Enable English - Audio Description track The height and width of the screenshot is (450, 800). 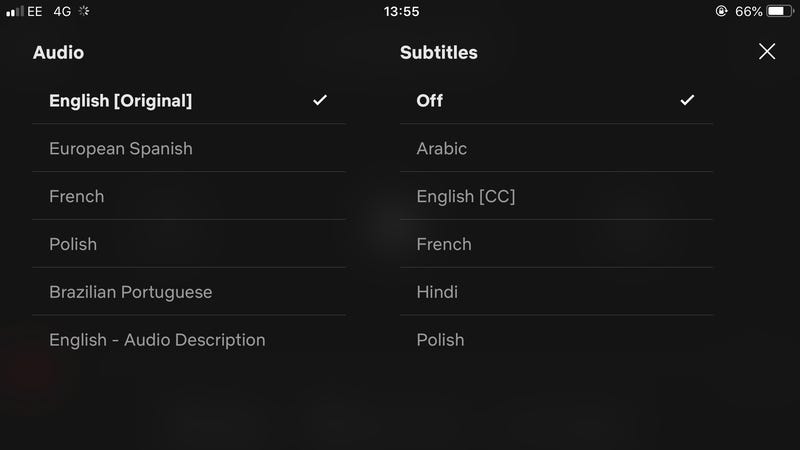(x=157, y=340)
